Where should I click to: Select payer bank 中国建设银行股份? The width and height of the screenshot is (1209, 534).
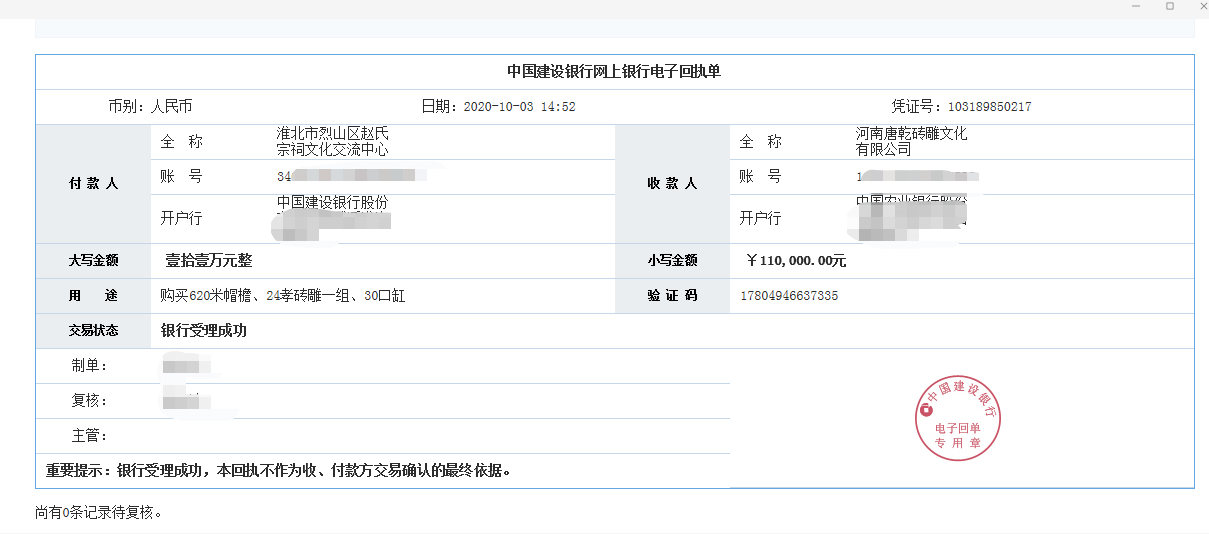pyautogui.click(x=332, y=203)
